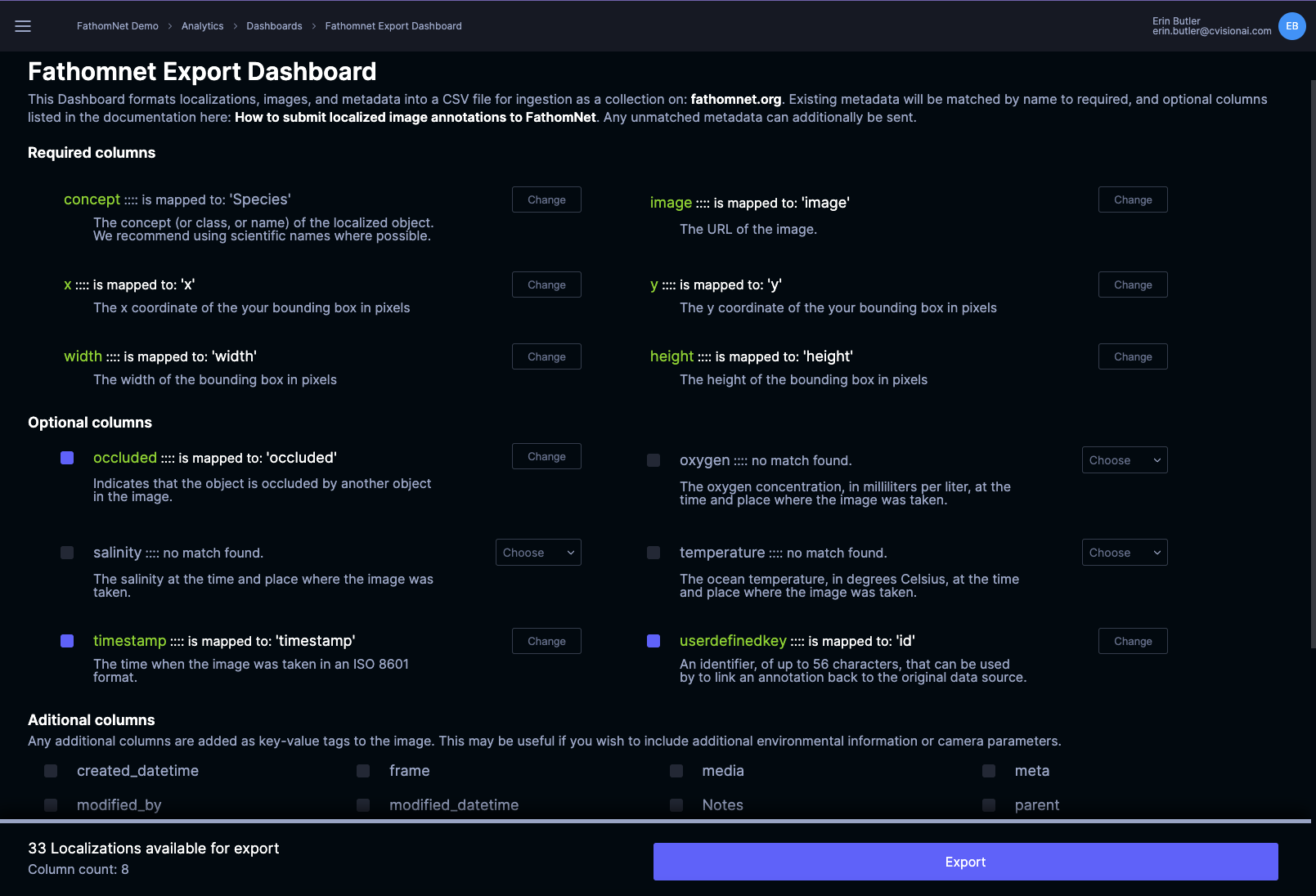
Task: Enable the salinity optional column checkbox
Action: click(x=67, y=553)
